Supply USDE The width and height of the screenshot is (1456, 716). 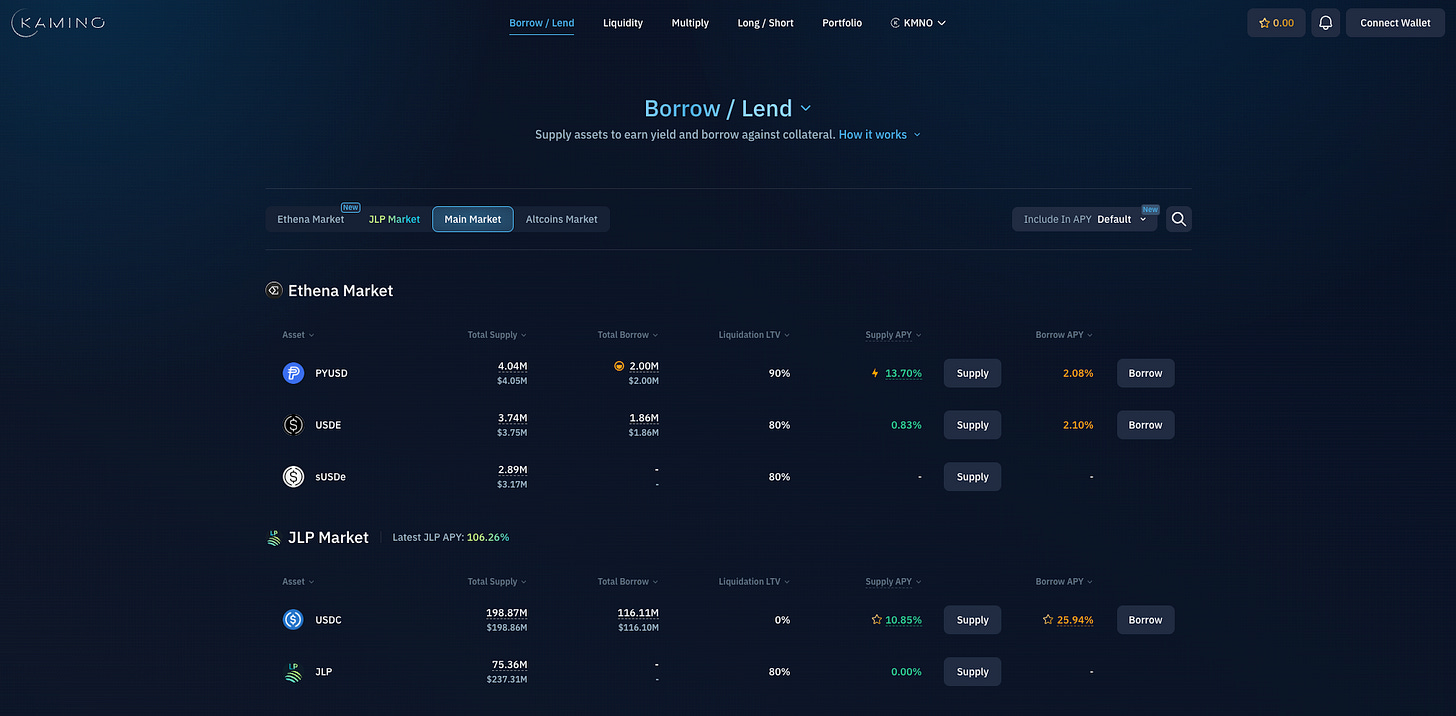pos(972,425)
